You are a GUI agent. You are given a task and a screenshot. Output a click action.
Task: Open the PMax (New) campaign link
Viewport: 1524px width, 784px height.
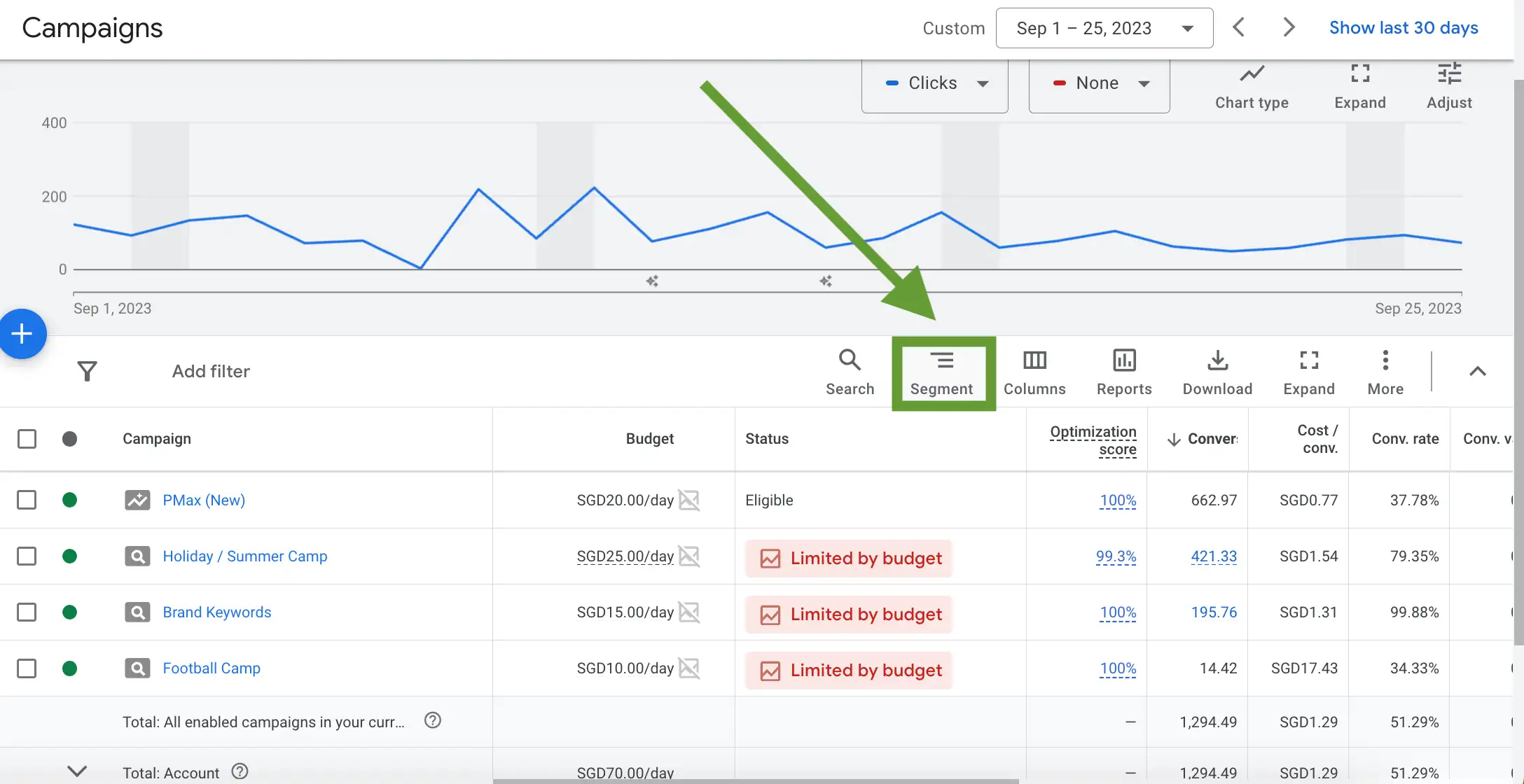(204, 500)
